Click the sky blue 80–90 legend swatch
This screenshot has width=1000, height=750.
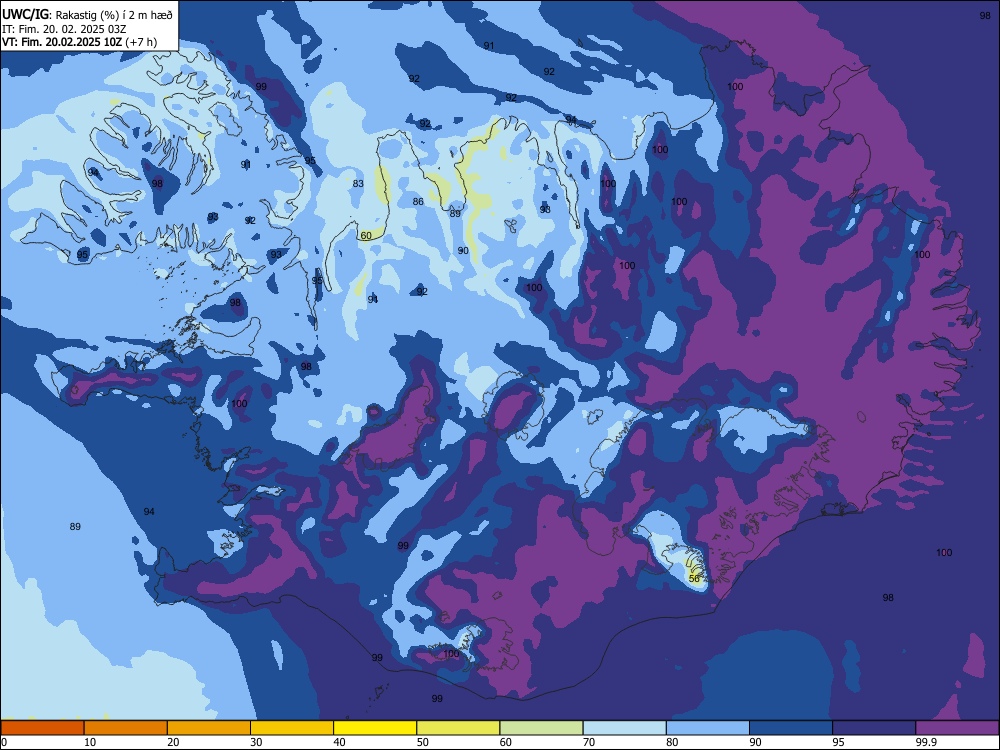coord(708,727)
